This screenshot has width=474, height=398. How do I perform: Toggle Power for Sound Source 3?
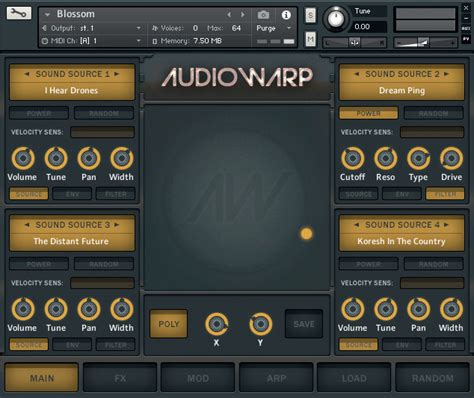tap(39, 264)
